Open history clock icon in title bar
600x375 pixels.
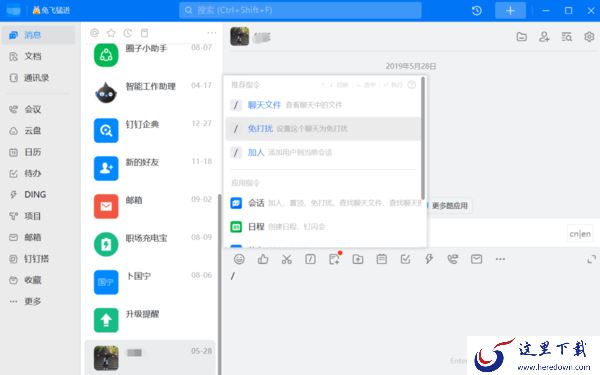(x=476, y=10)
